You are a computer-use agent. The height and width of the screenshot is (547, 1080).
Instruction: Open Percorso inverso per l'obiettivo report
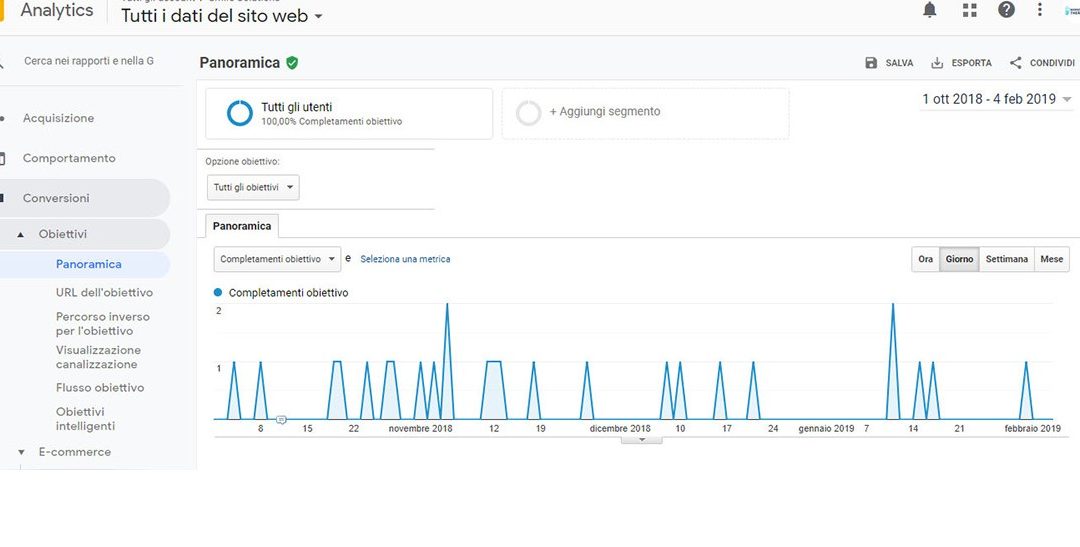(x=103, y=324)
